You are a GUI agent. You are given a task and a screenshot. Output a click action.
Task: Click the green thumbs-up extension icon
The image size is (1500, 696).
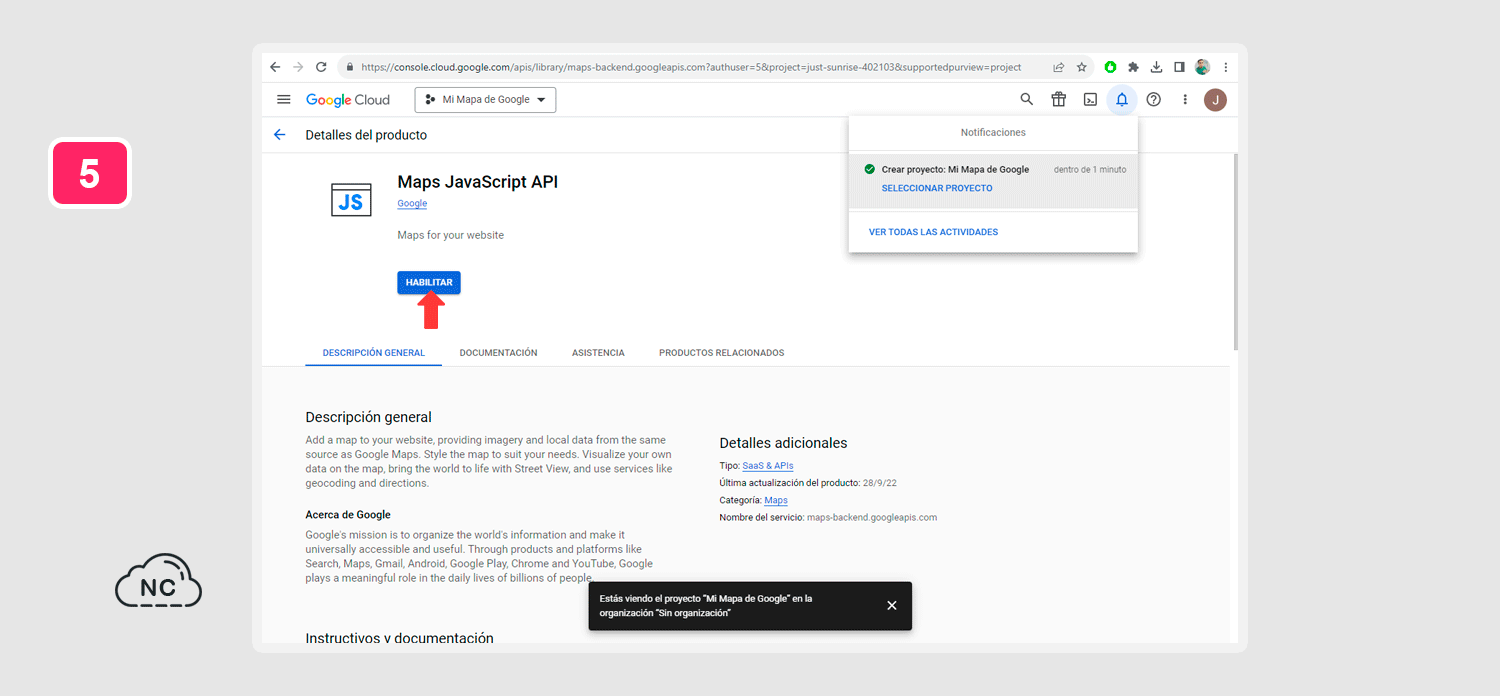[1110, 67]
